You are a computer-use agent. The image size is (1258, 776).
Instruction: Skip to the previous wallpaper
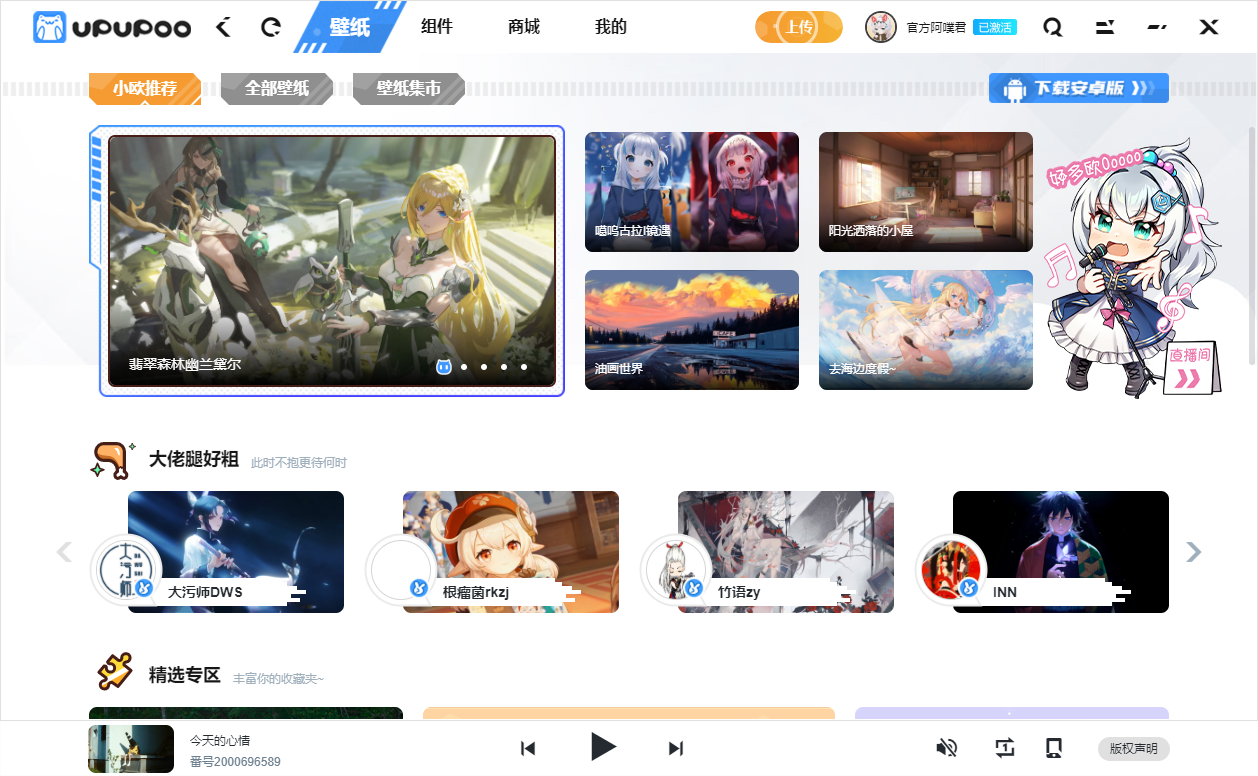coord(528,748)
